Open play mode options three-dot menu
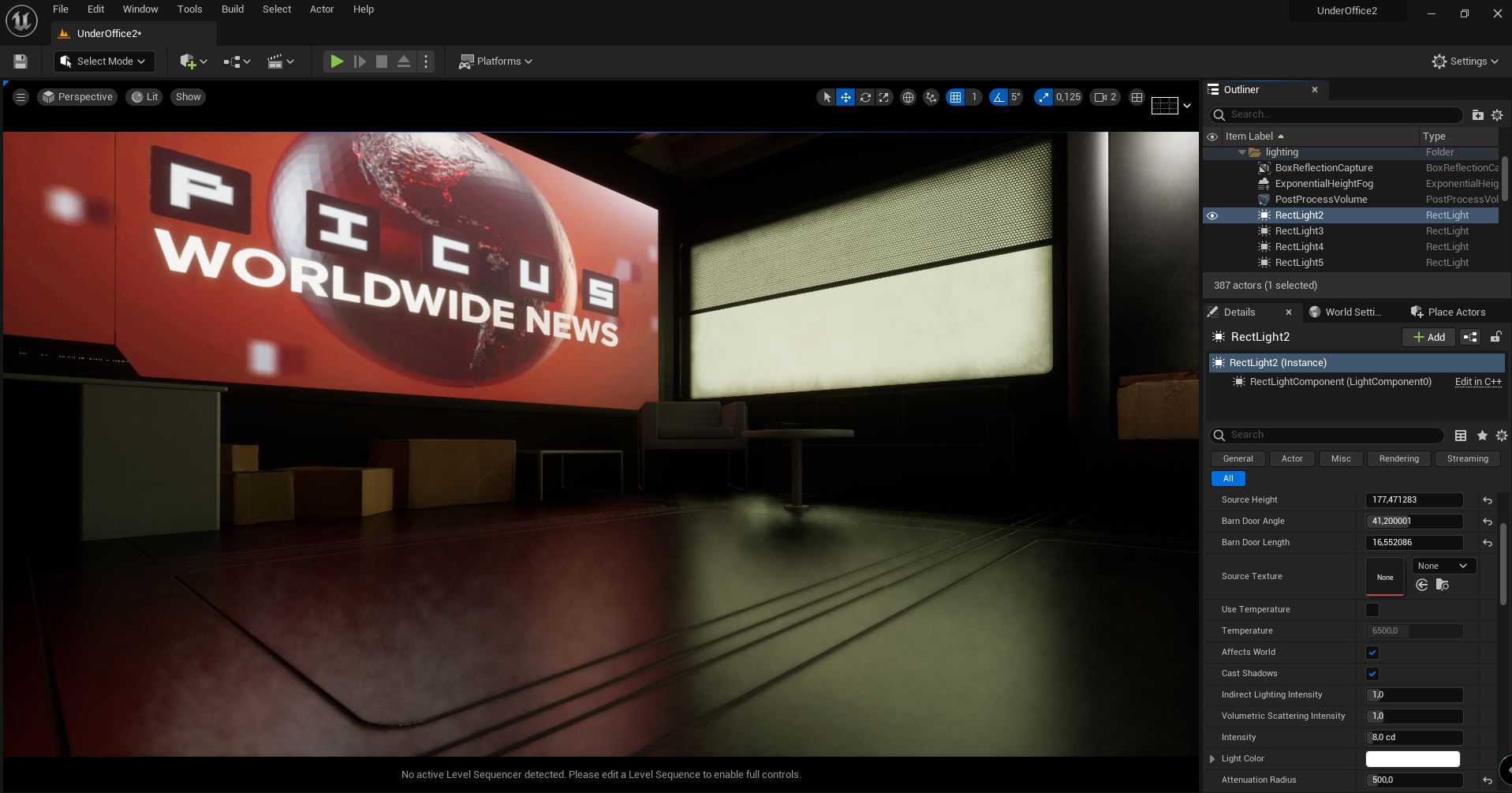Viewport: 1512px width, 793px height. [x=426, y=62]
